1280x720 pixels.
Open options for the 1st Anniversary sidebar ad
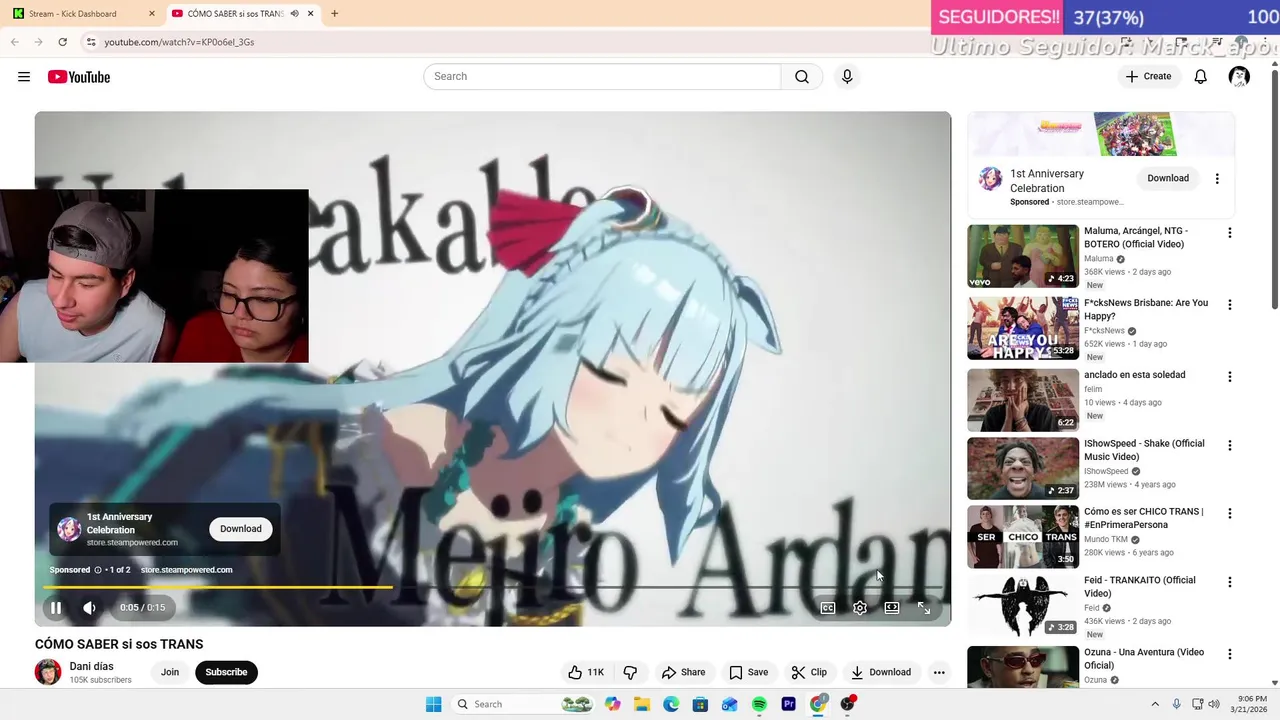[x=1217, y=179]
